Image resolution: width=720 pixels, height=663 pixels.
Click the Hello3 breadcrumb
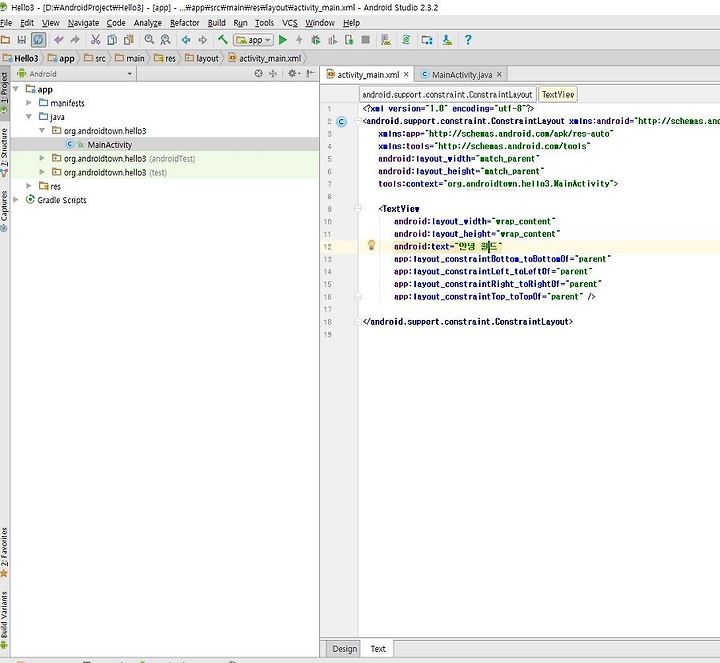pos(21,58)
